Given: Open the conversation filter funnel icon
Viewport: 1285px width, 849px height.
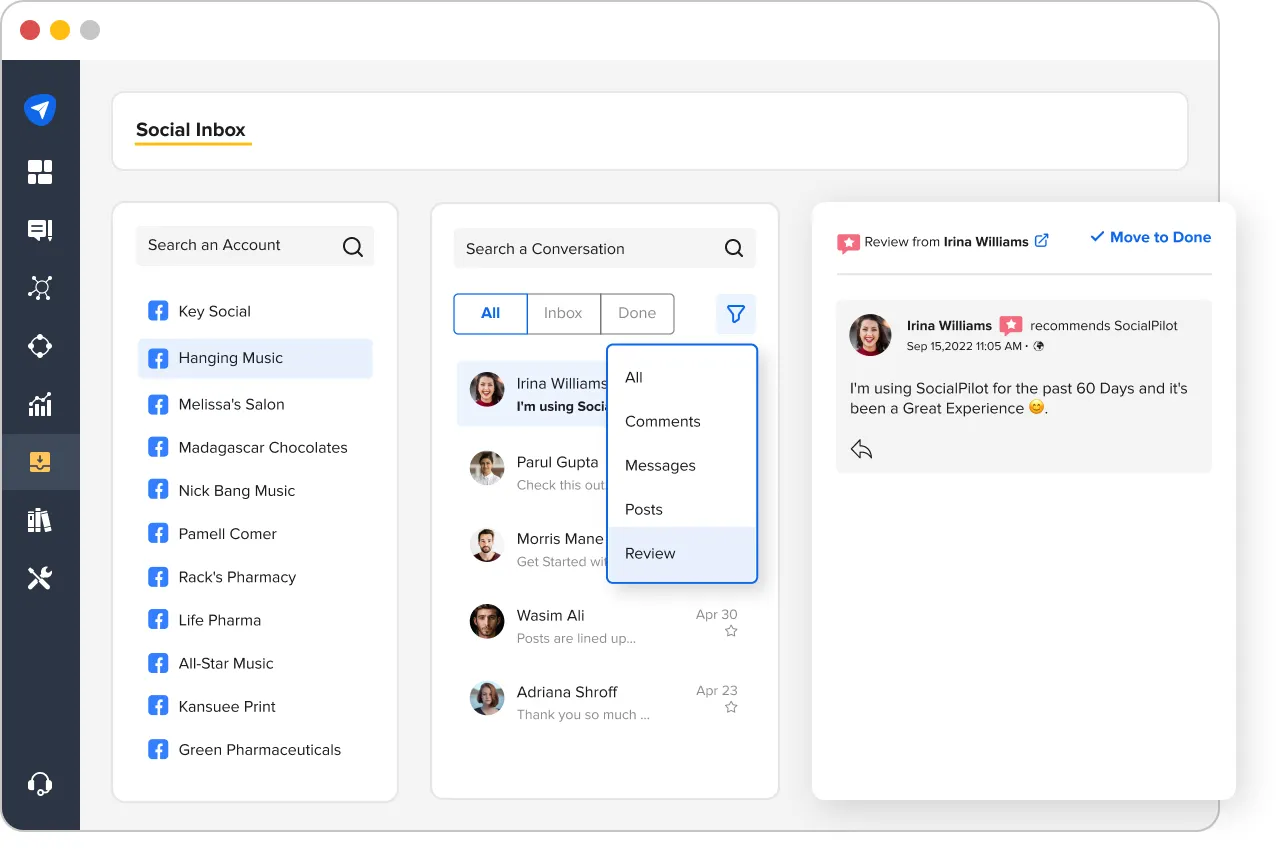Looking at the screenshot, I should [736, 314].
